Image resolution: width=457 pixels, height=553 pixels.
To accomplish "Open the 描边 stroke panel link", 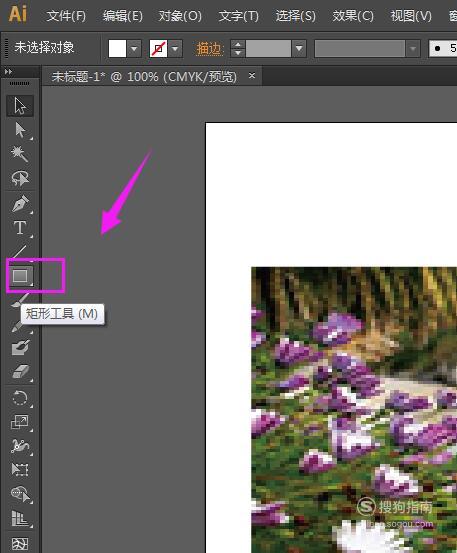I will click(x=210, y=49).
